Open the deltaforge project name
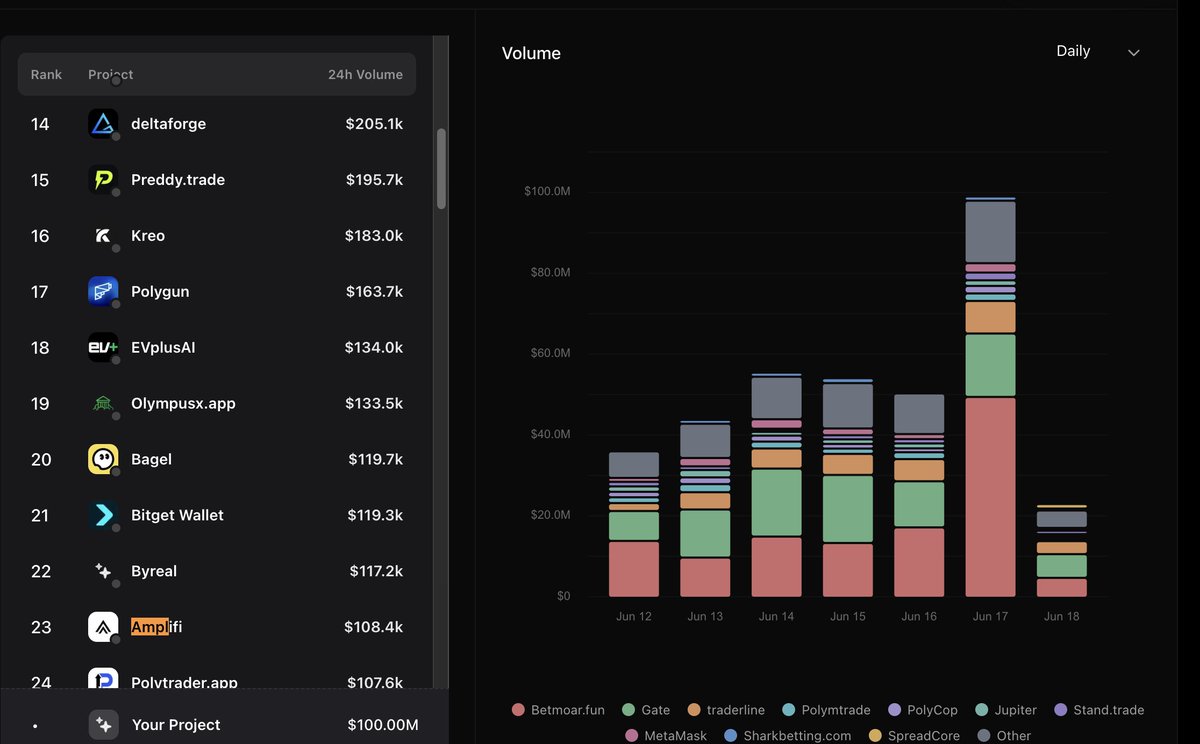The height and width of the screenshot is (744, 1200). [168, 124]
